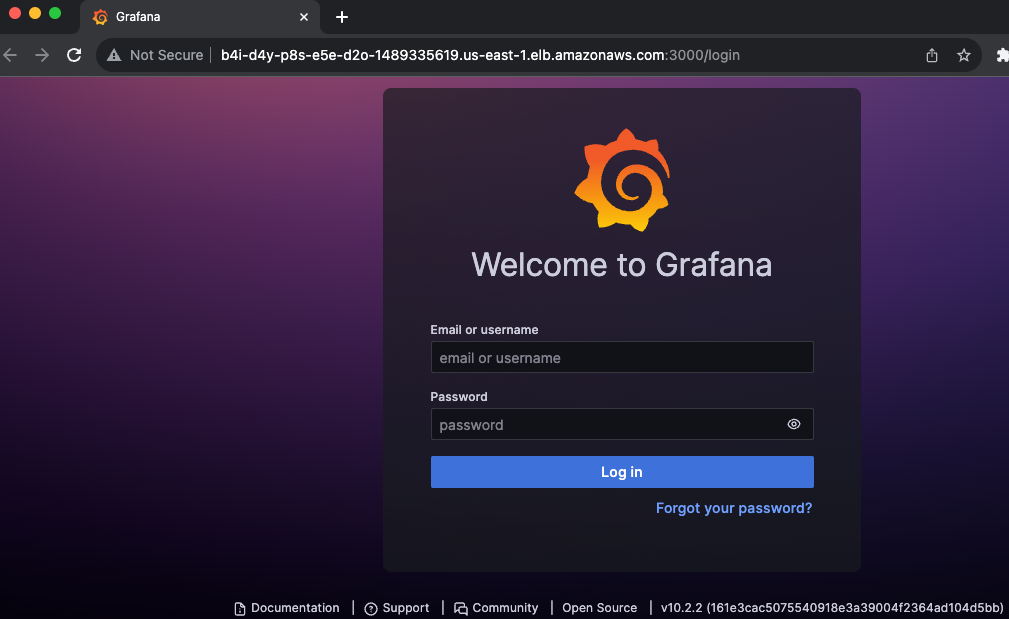Image resolution: width=1009 pixels, height=619 pixels.
Task: Click the Not Secure warning icon
Action: 114,55
